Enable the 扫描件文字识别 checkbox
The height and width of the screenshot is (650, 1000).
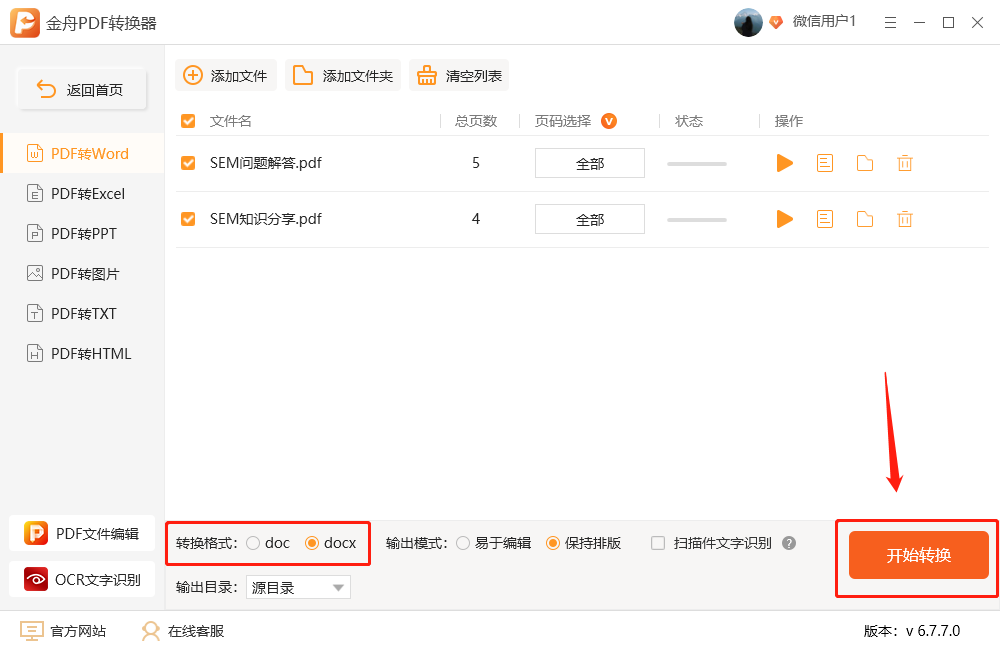(x=658, y=543)
